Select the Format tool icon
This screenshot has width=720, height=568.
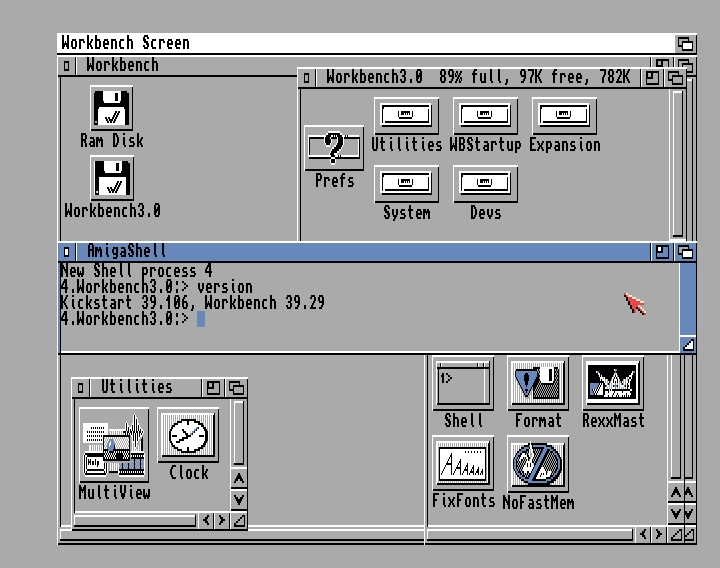pos(538,384)
